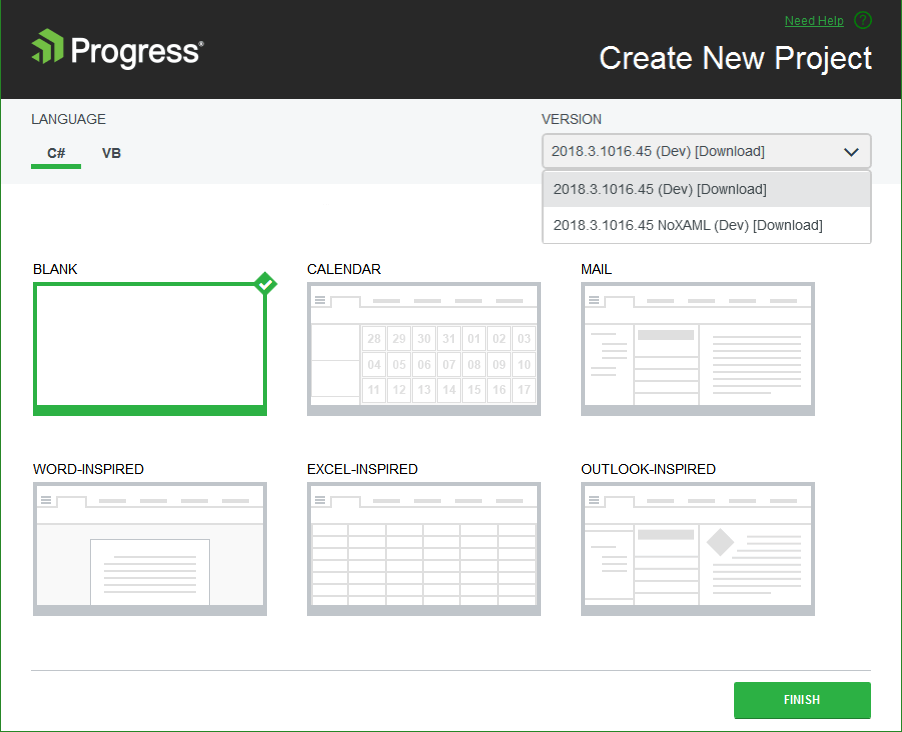Select the Blank project template thumbnail

pos(150,349)
